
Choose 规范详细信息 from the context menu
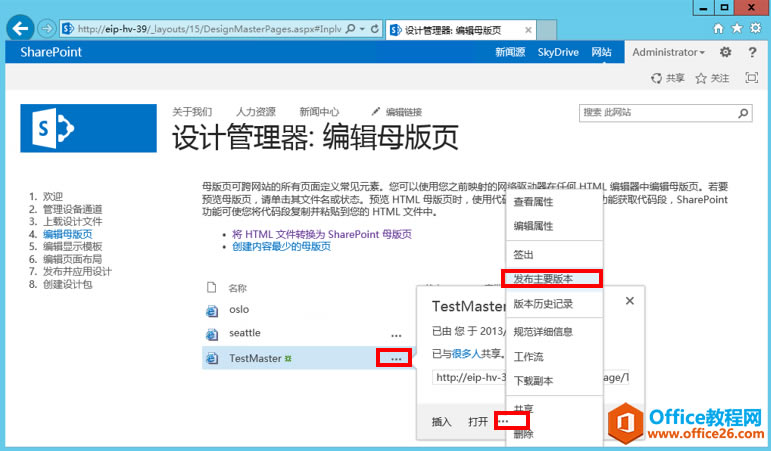click(x=543, y=332)
